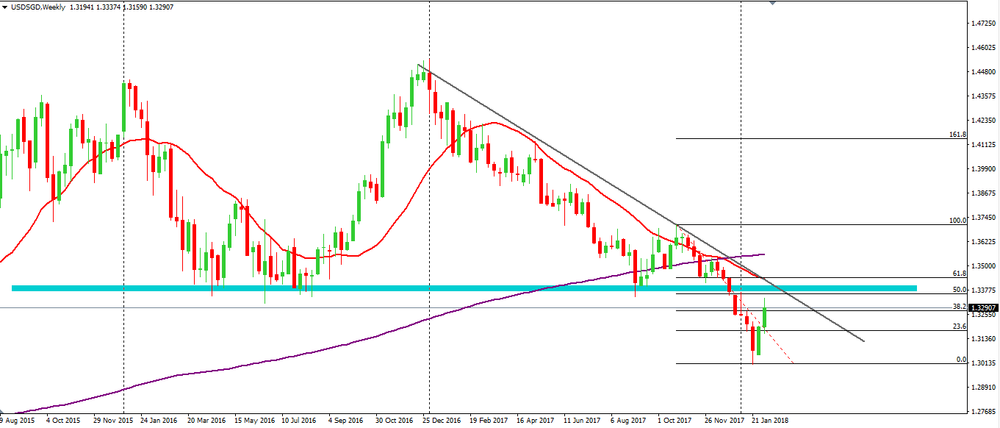Click the chart shift triangle marker at top

pos(773,3)
